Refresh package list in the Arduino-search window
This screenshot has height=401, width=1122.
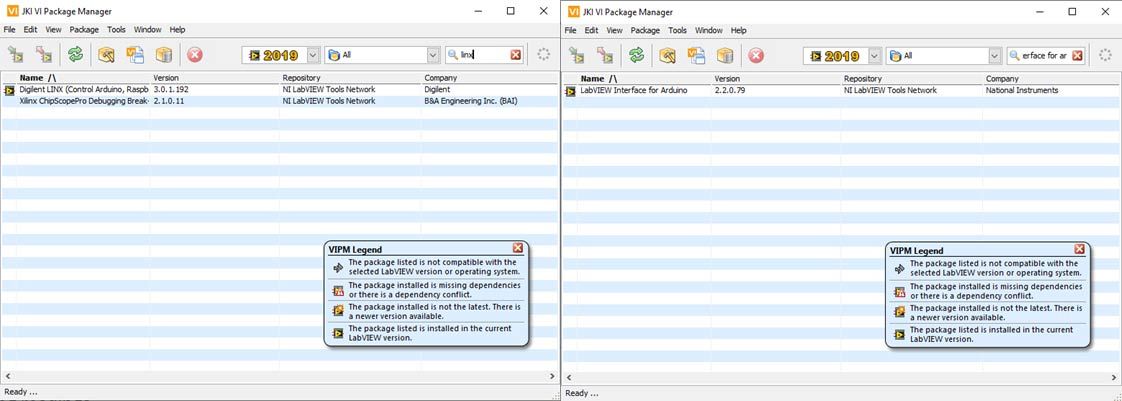coord(636,55)
